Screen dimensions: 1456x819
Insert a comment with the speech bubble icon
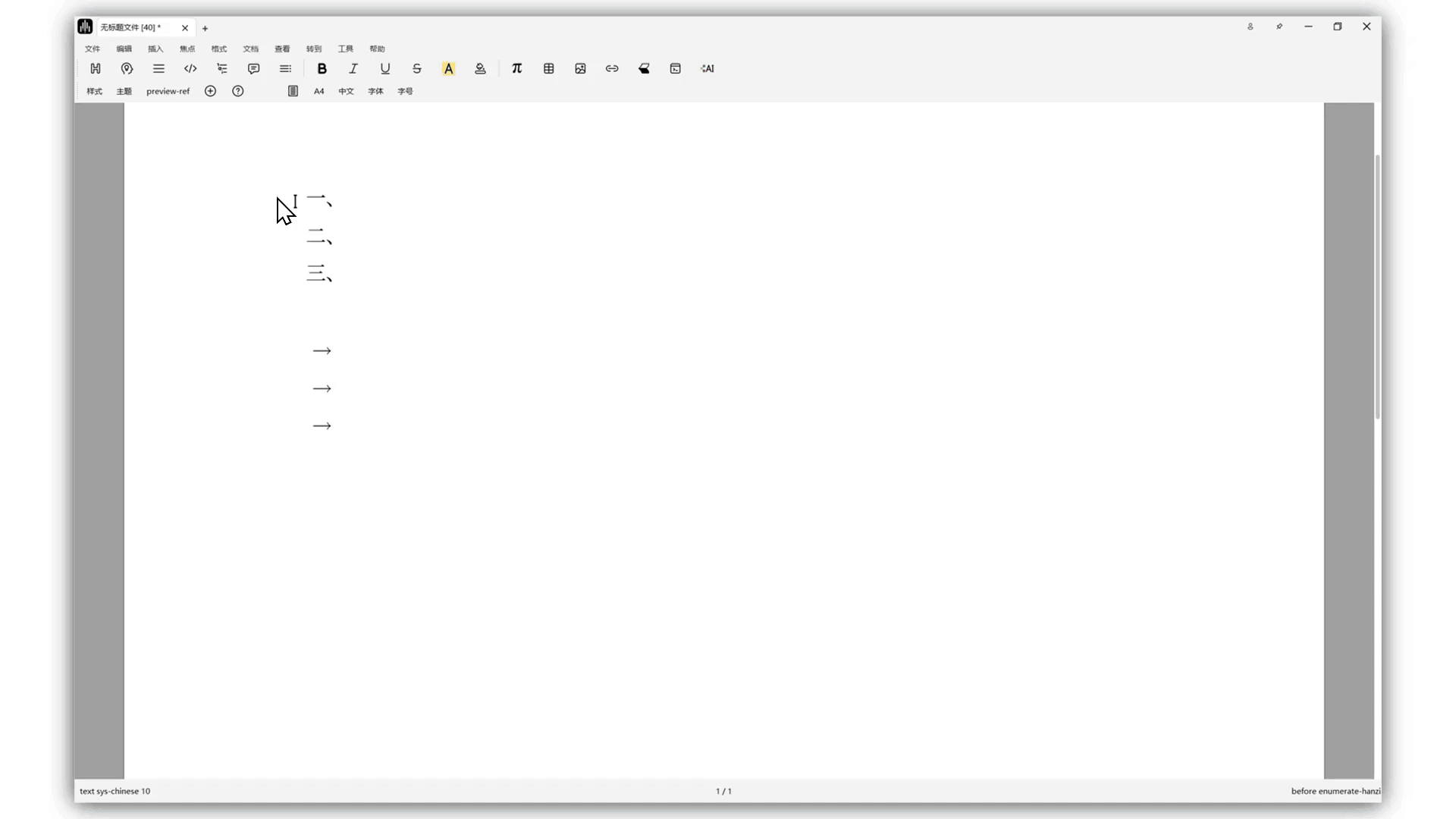(x=253, y=68)
